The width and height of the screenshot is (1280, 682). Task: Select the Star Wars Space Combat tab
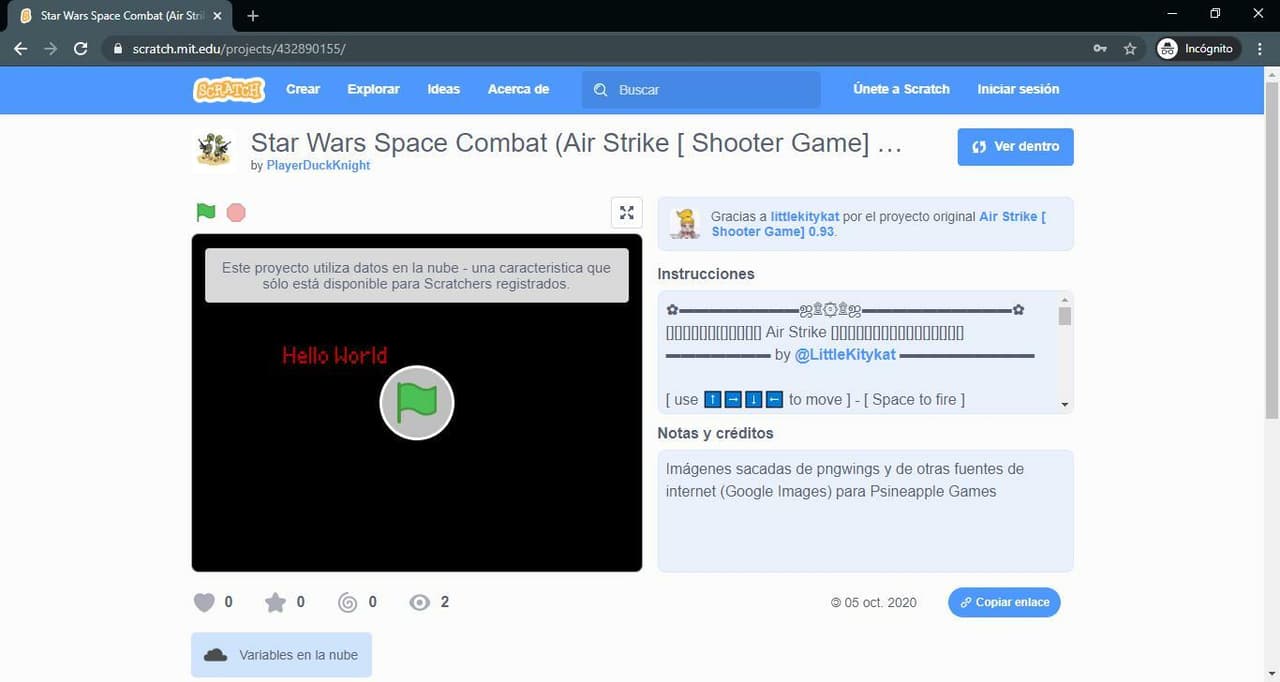coord(120,16)
